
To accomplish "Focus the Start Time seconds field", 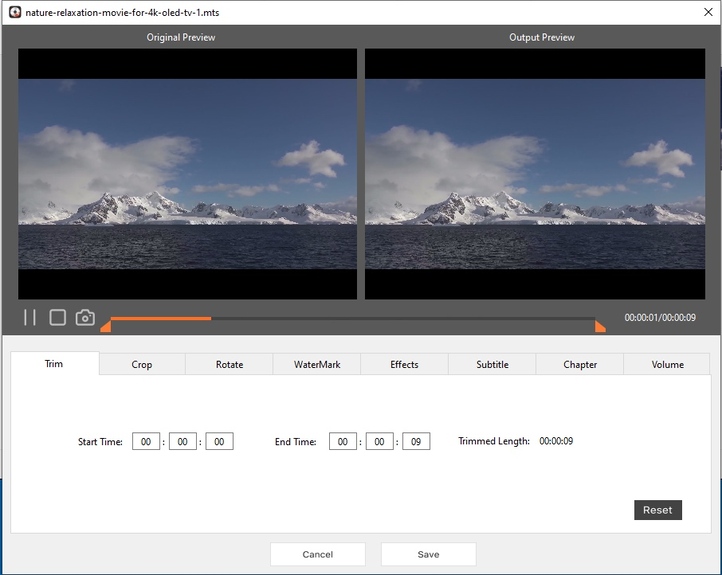I will tap(219, 441).
